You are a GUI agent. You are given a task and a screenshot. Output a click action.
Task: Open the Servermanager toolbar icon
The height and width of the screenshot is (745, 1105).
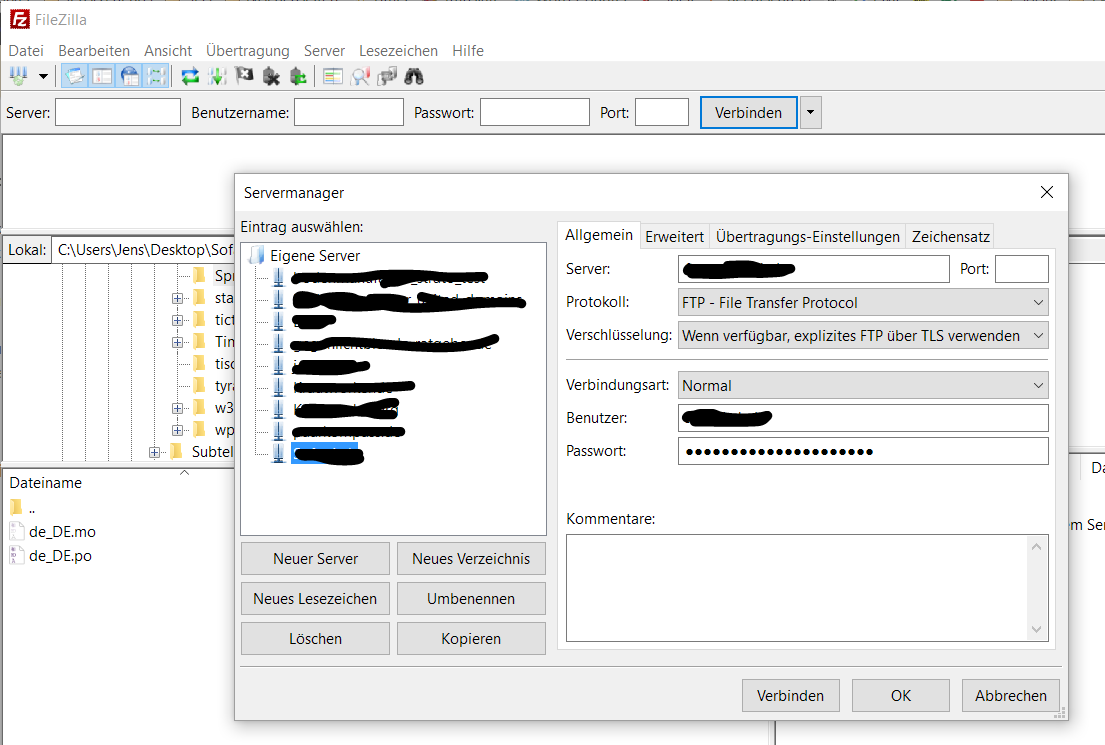pos(19,76)
